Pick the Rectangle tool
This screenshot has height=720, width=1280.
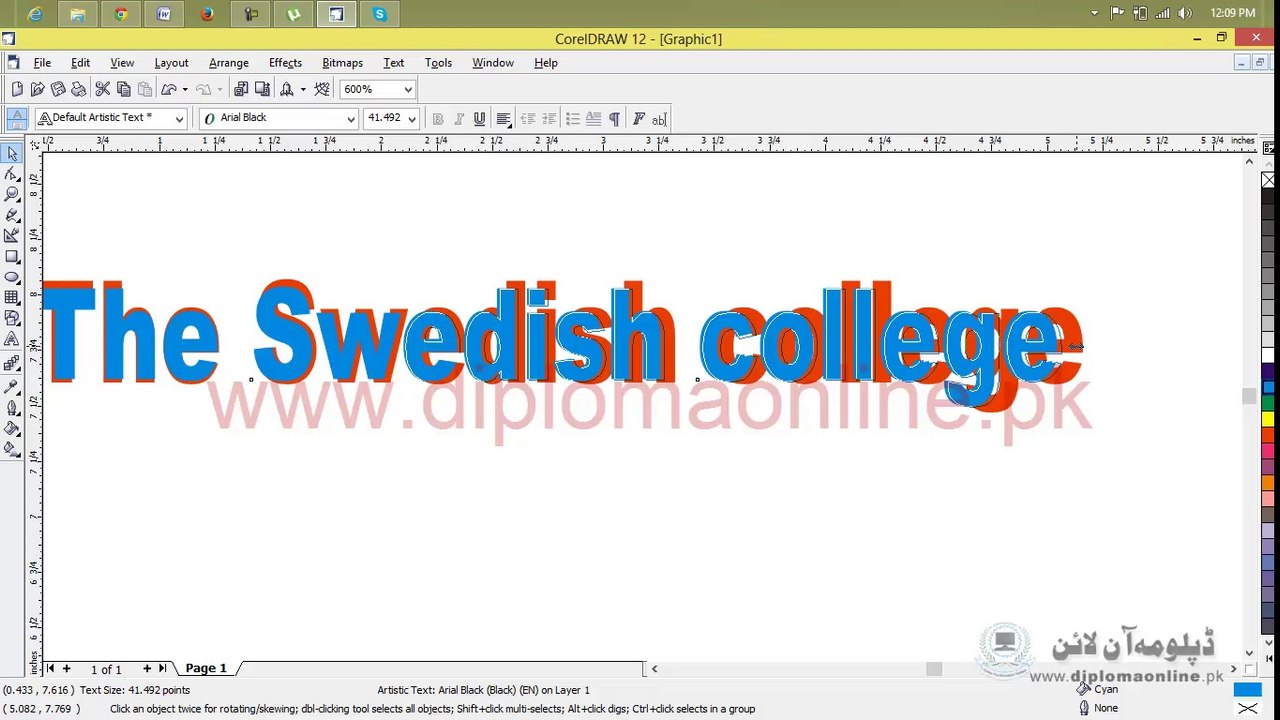[12, 257]
